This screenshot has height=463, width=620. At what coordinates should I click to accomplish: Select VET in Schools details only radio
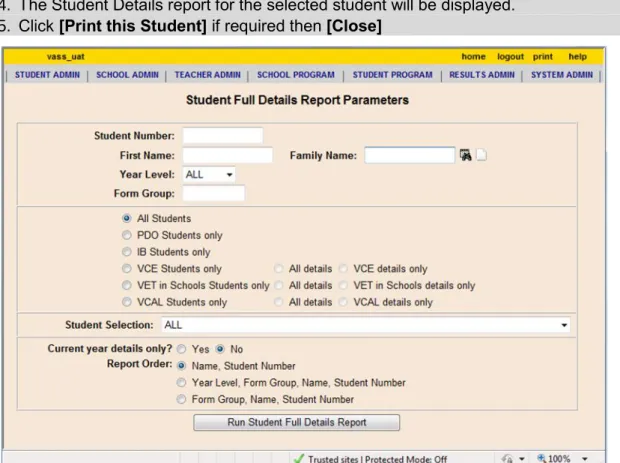(343, 285)
